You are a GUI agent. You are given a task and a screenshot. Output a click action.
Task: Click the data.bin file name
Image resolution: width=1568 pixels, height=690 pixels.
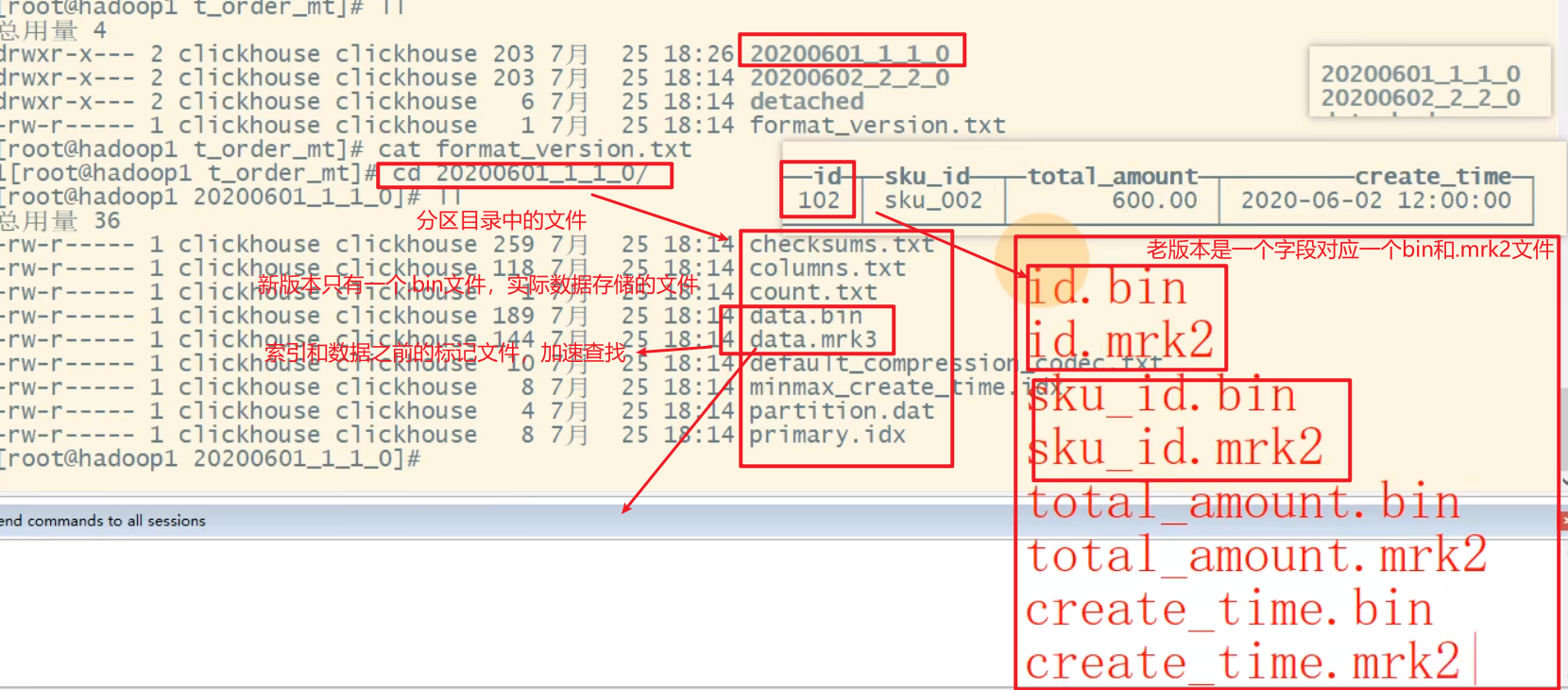(x=806, y=316)
